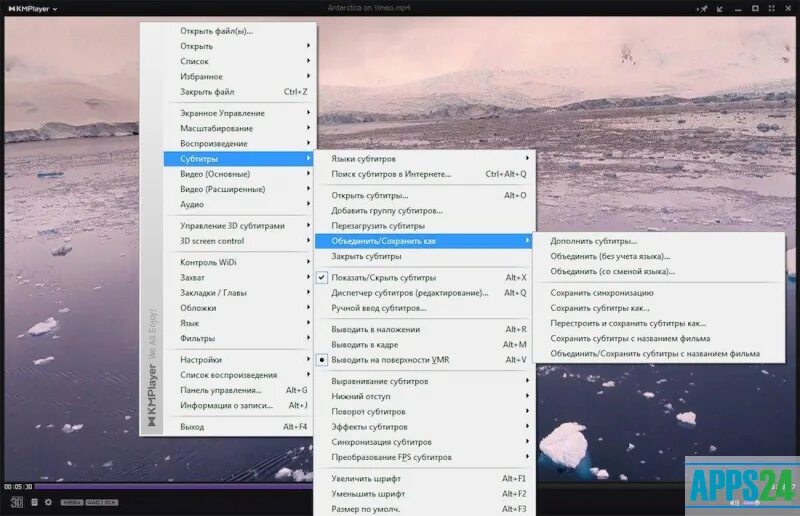
Task: Expand Масштабирование submenu
Action: (x=239, y=128)
